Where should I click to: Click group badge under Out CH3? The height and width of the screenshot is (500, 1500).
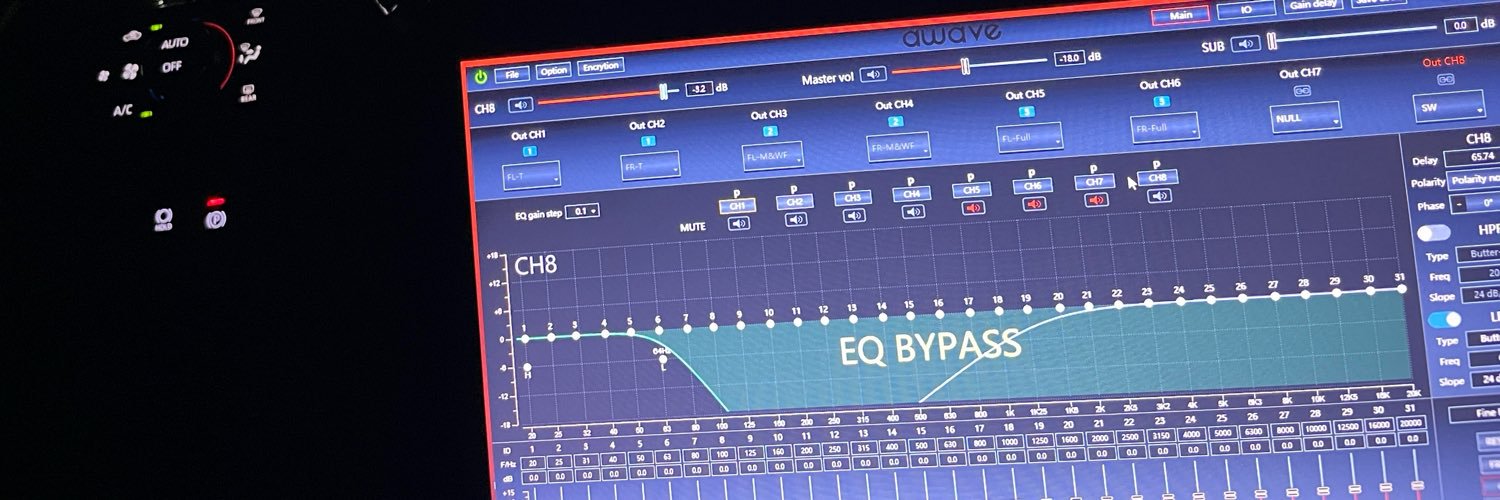(x=770, y=131)
